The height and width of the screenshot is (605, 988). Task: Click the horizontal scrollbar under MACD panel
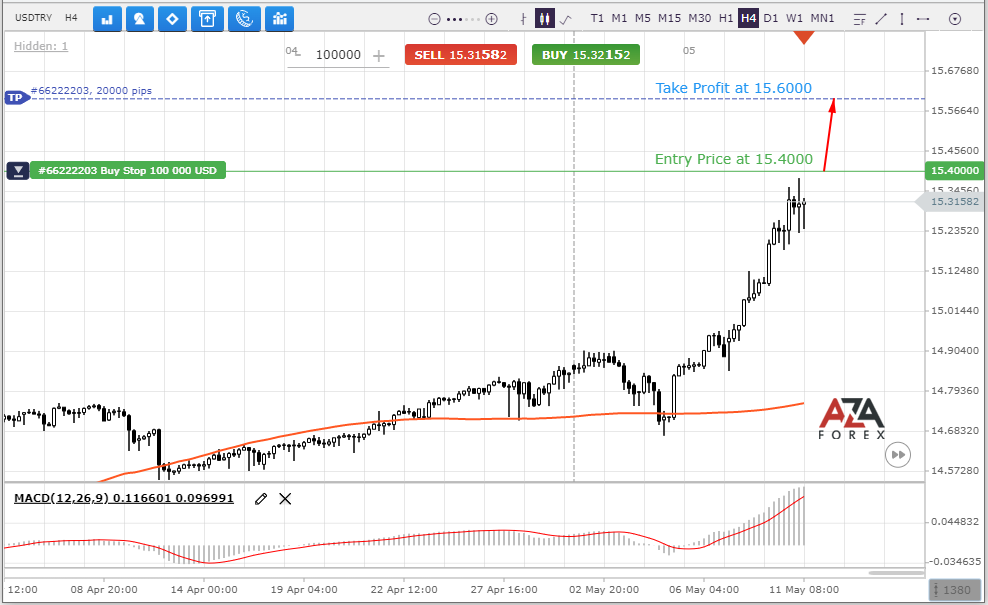[x=896, y=573]
